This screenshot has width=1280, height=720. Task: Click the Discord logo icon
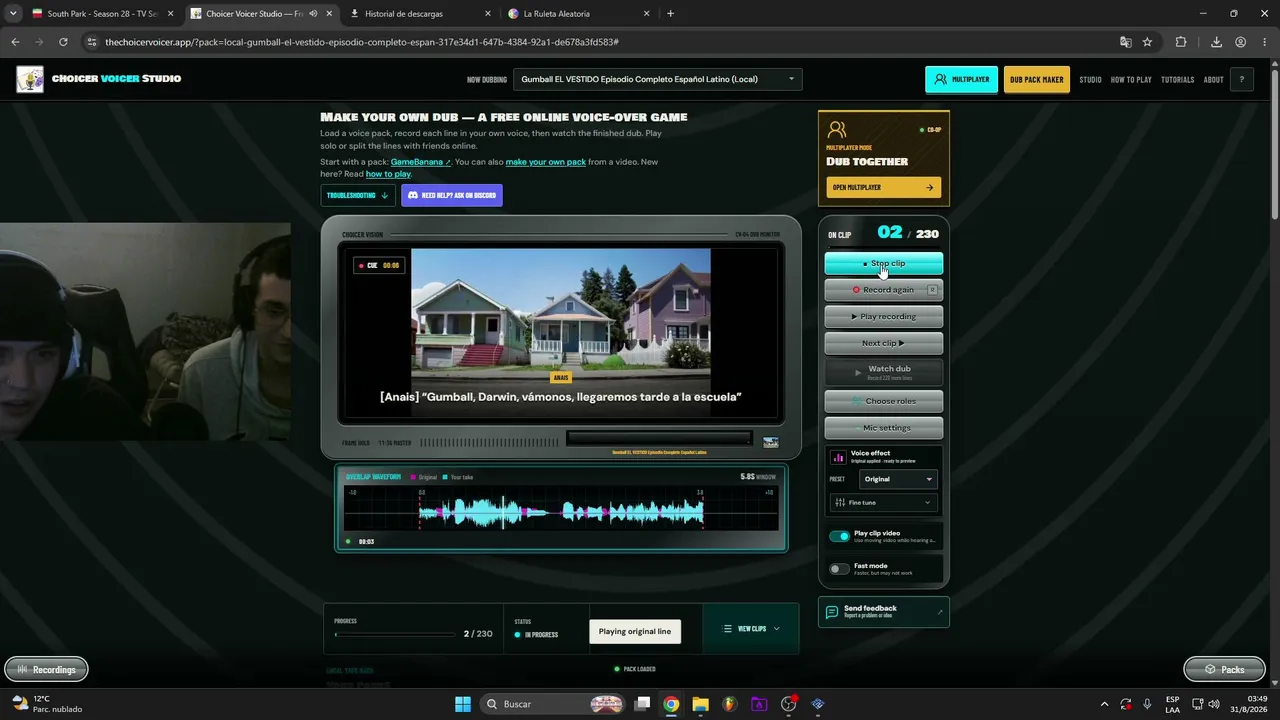[x=414, y=195]
